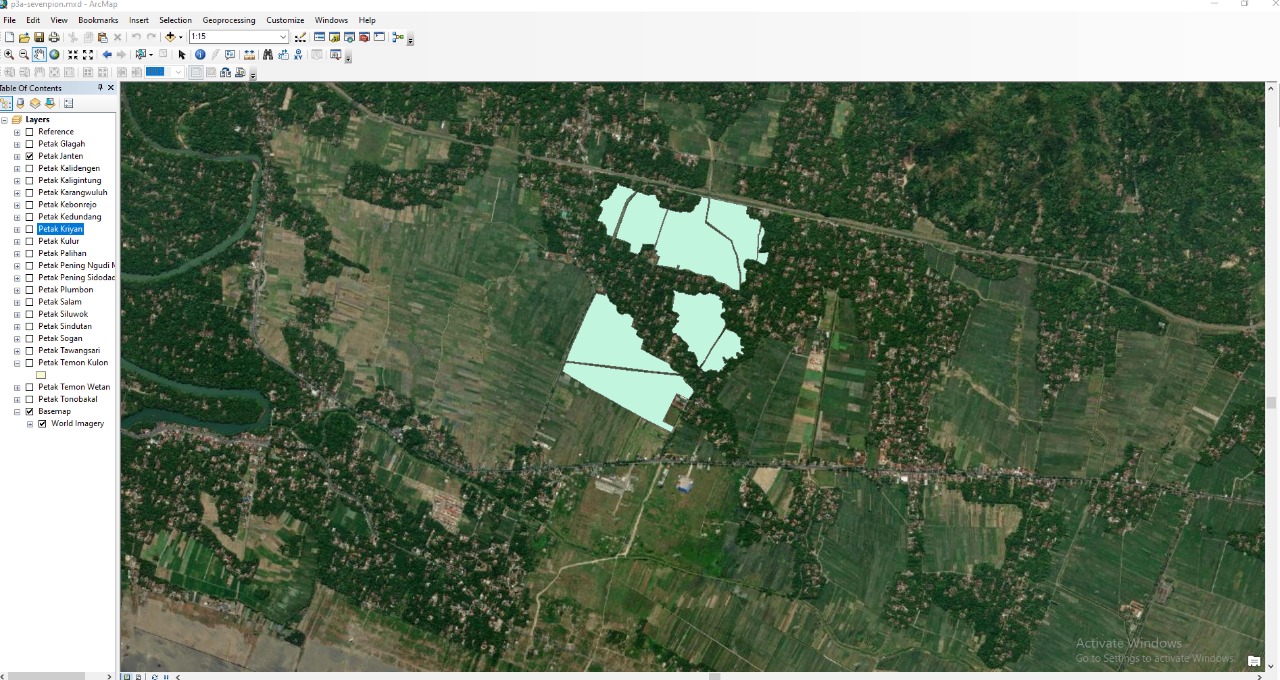Click the Petak Temon Kulon symbol swatch
Screen dimensions: 1280x680
click(41, 375)
